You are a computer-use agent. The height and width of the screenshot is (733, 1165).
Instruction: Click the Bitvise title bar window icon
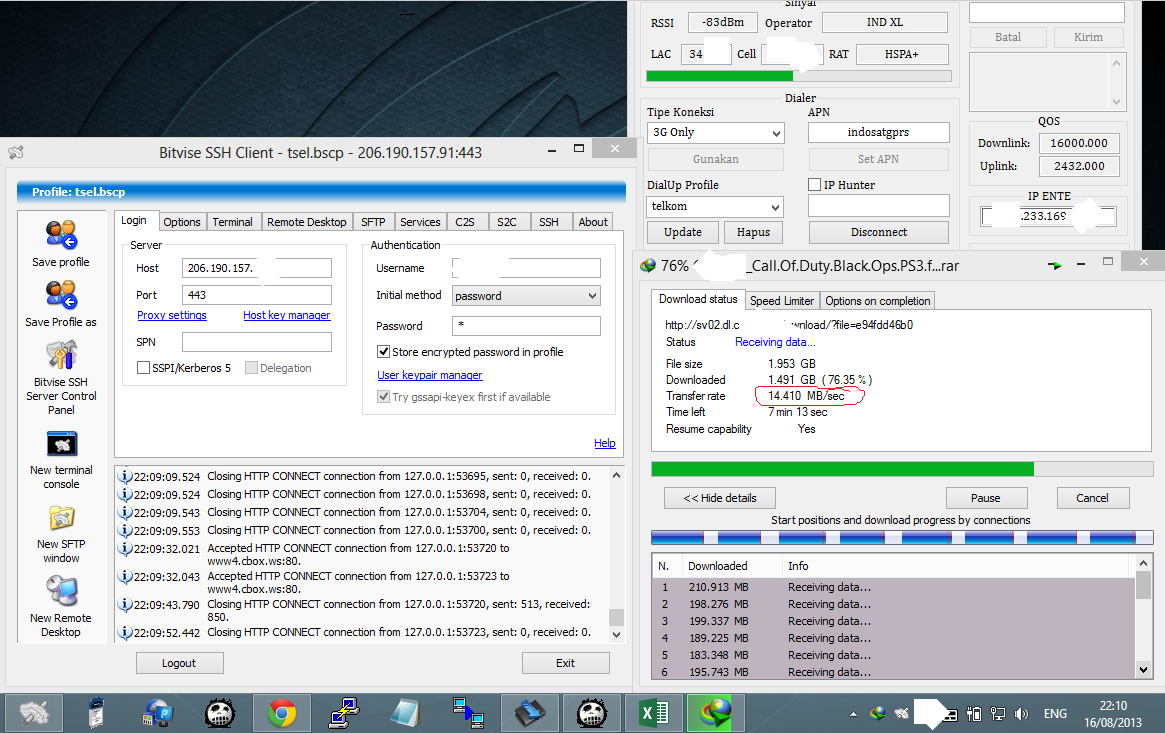pyautogui.click(x=16, y=152)
